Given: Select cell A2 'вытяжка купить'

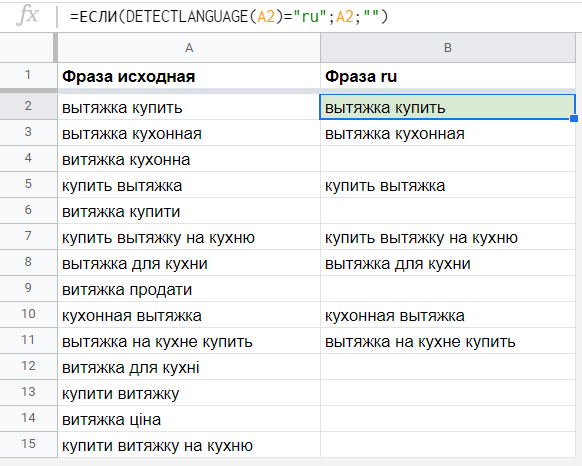Looking at the screenshot, I should 189,107.
